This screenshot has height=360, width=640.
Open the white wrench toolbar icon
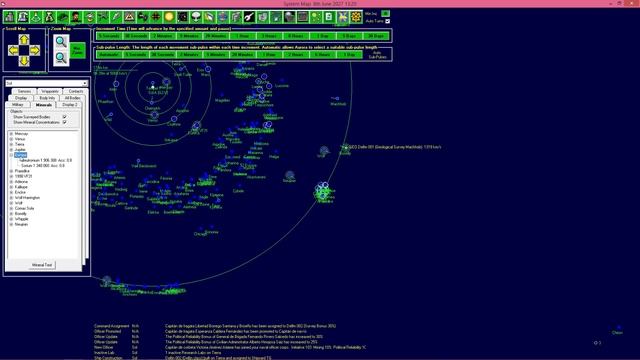pos(249,17)
